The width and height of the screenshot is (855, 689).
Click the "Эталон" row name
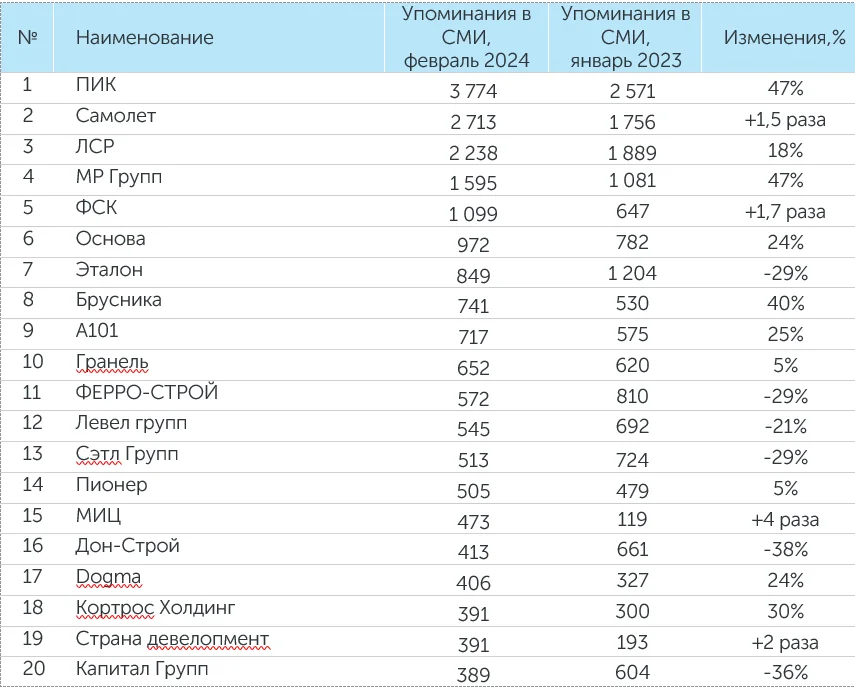pyautogui.click(x=109, y=269)
